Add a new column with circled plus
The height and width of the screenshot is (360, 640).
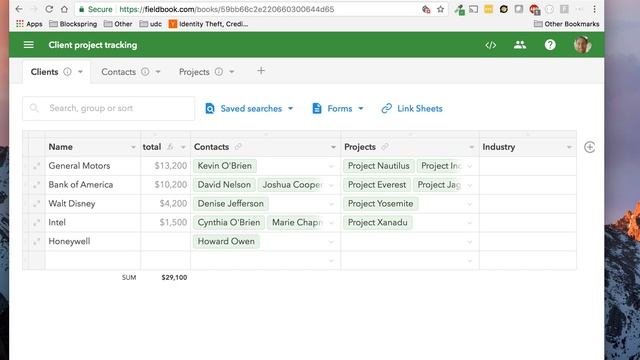coord(589,147)
